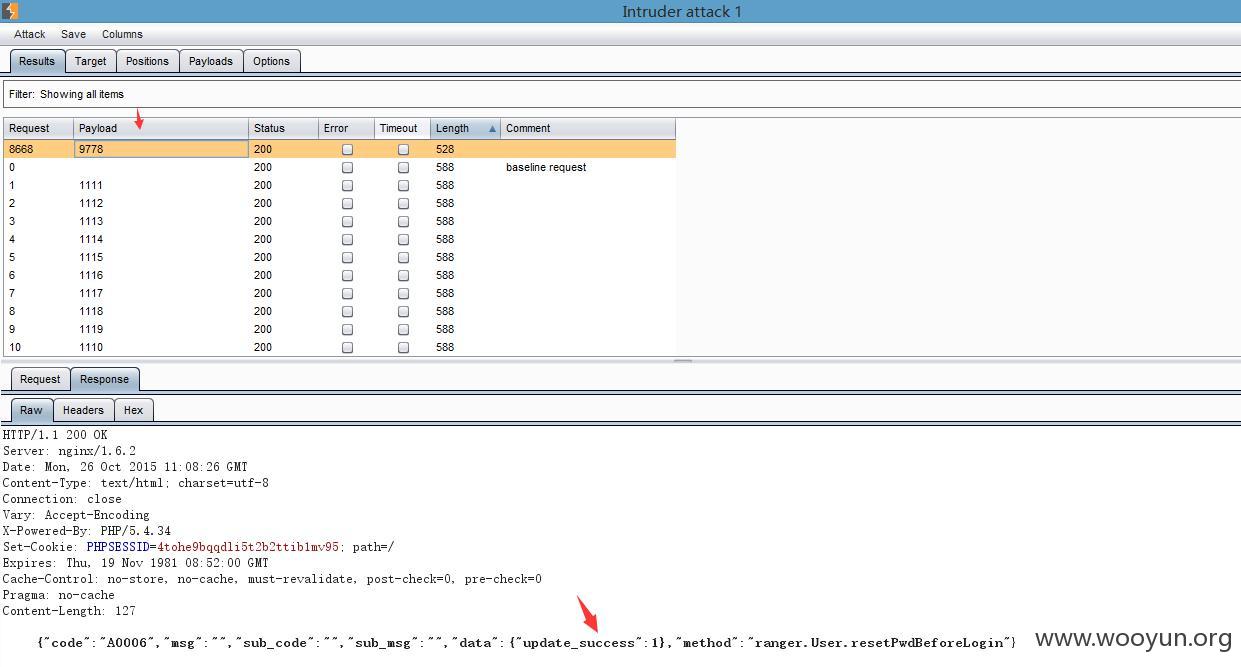Select row with payload 1119
Viewport: 1241px width, 667px height.
pyautogui.click(x=340, y=329)
